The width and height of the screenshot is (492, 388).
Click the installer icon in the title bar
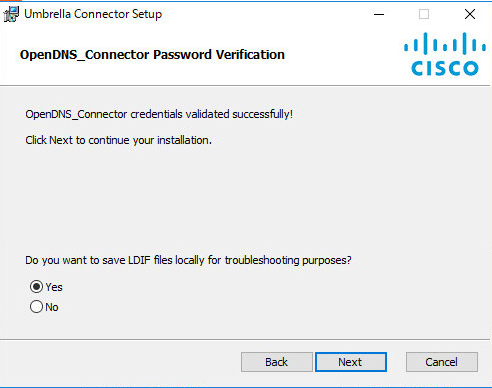pyautogui.click(x=11, y=14)
